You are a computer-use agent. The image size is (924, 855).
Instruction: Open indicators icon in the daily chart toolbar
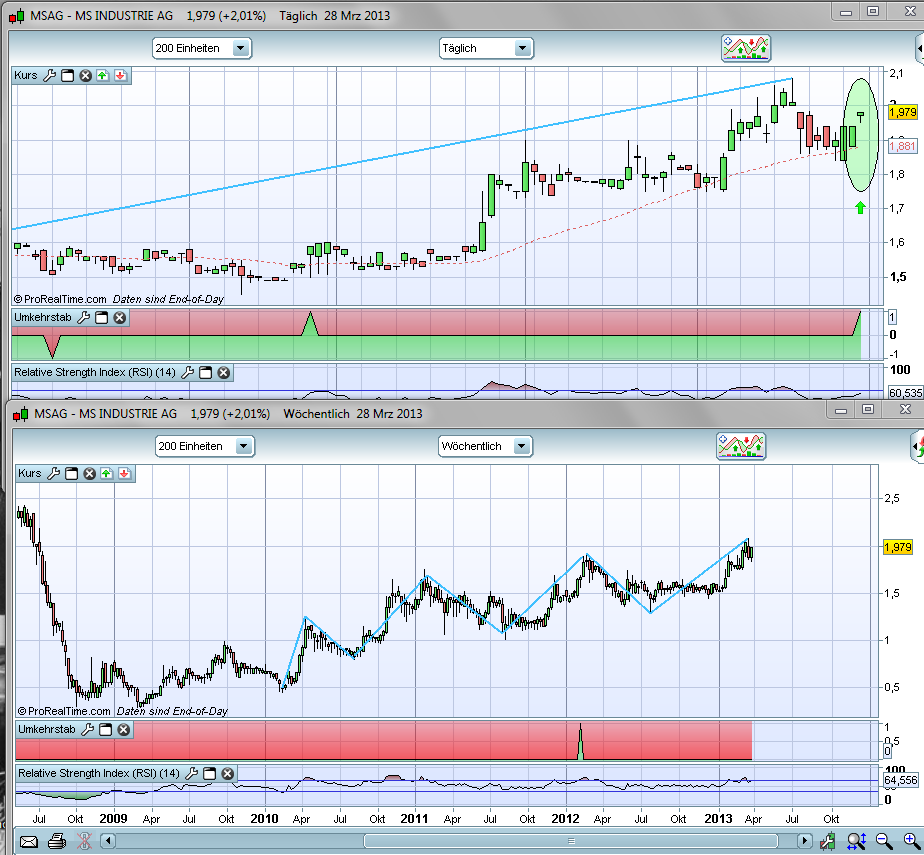point(747,47)
